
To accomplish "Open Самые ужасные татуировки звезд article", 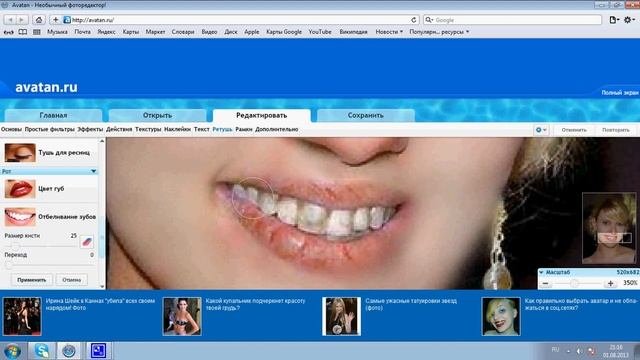I will pyautogui.click(x=411, y=304).
